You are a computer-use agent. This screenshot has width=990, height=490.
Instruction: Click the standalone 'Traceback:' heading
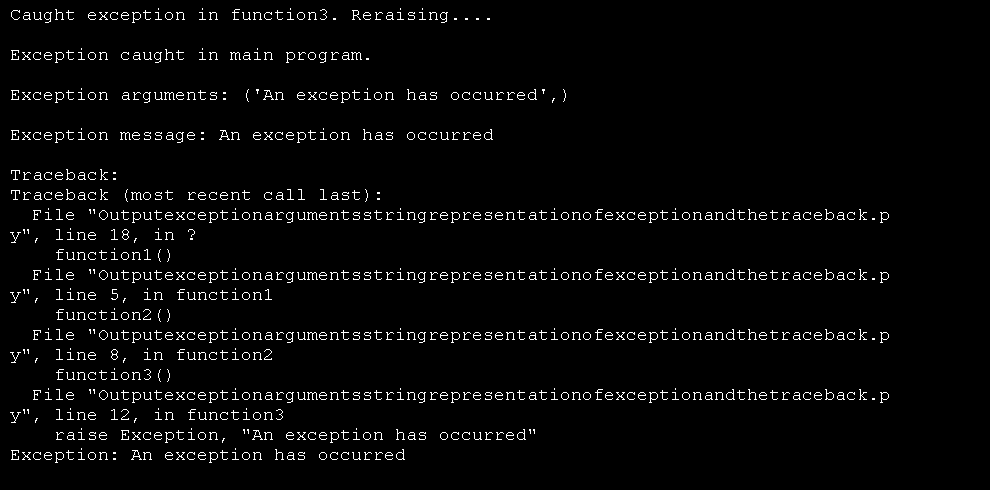click(x=65, y=176)
